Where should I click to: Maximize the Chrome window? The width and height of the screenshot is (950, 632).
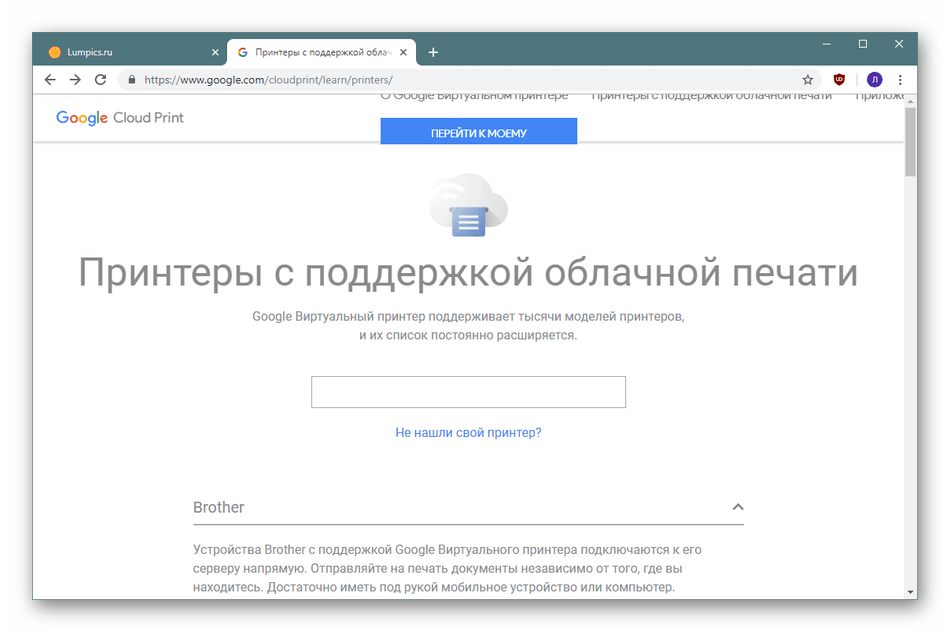pyautogui.click(x=863, y=44)
